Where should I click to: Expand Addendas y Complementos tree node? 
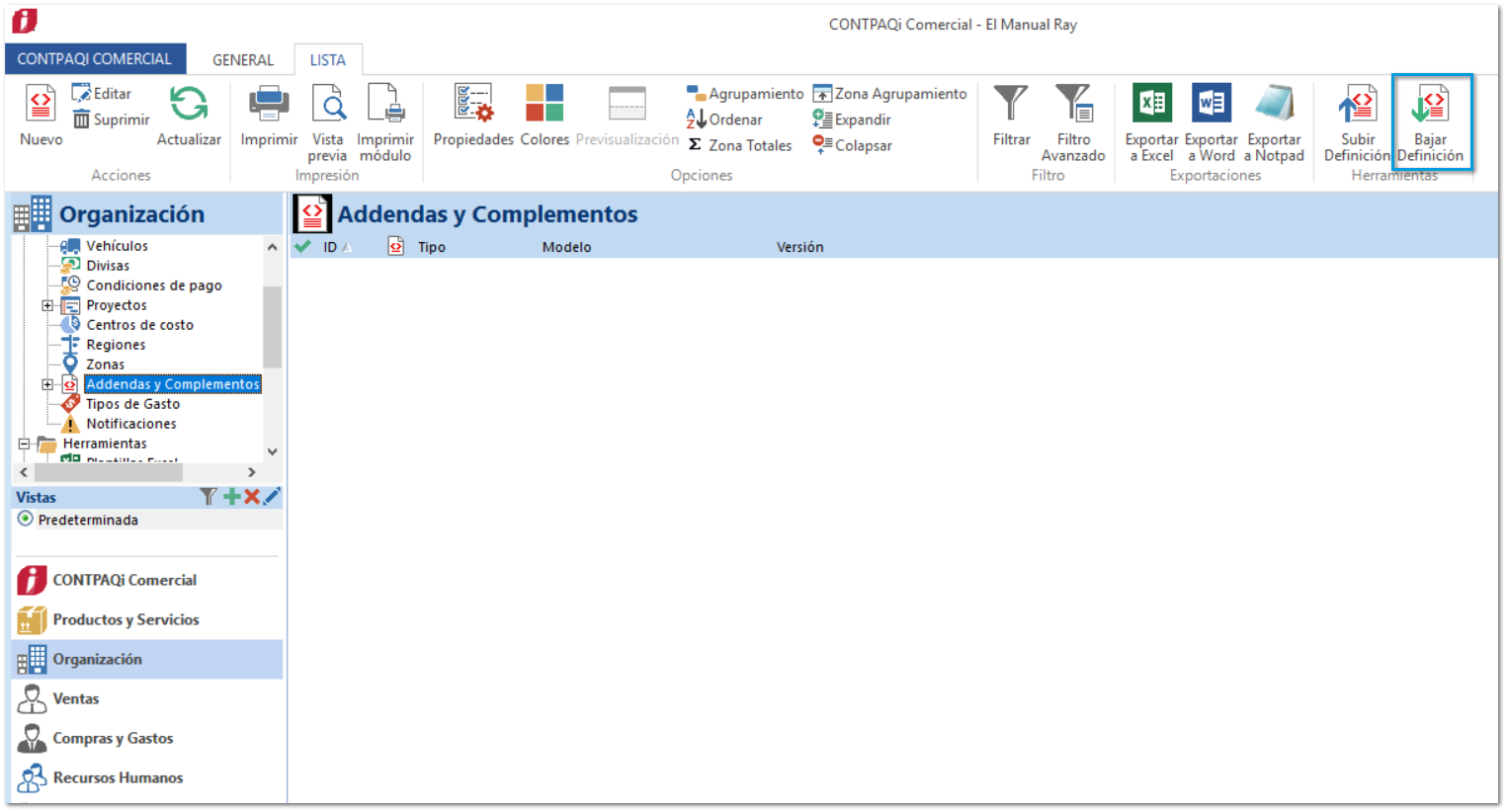pyautogui.click(x=47, y=384)
